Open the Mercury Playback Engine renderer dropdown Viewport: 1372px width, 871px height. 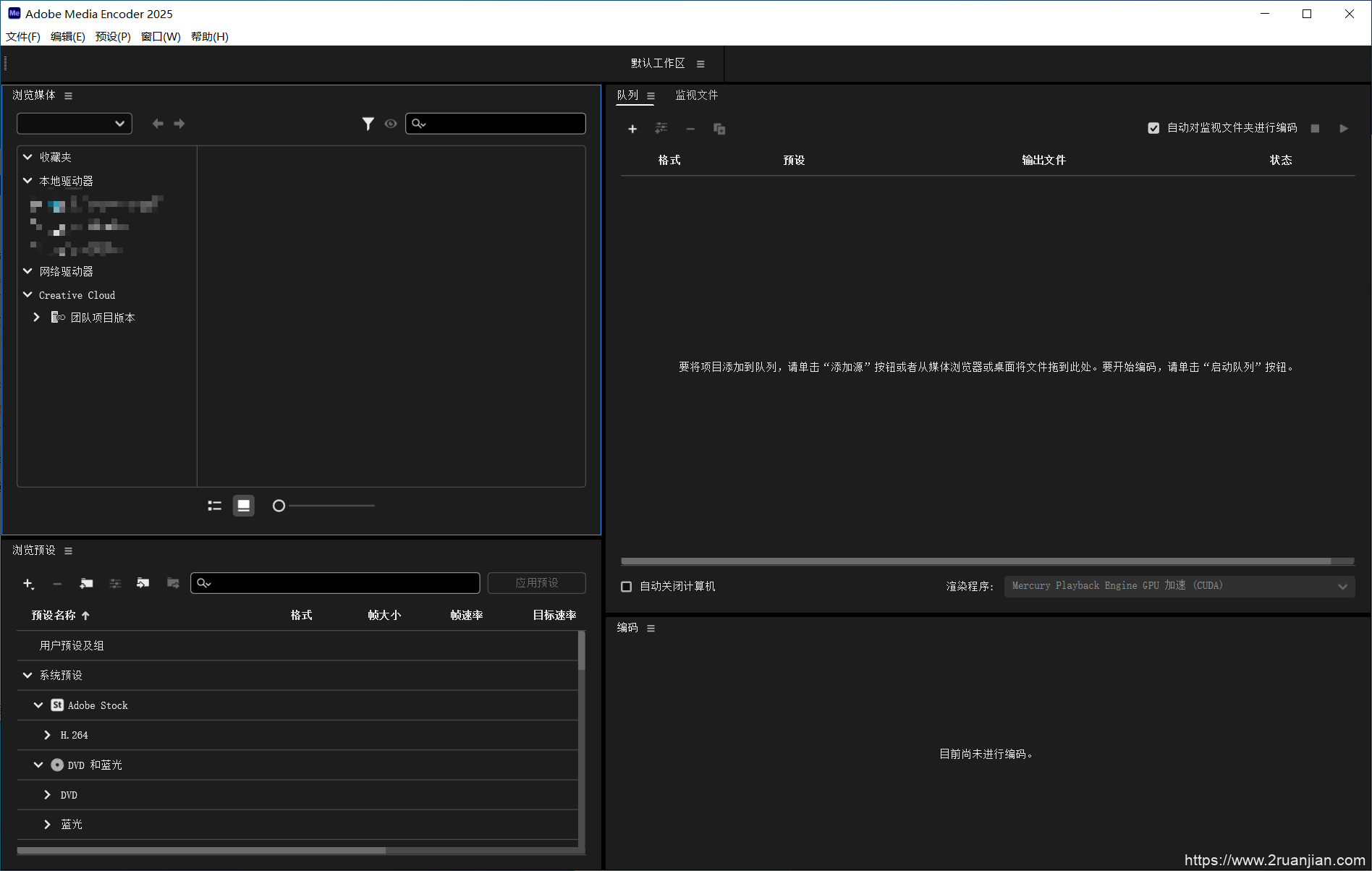[x=1180, y=586]
